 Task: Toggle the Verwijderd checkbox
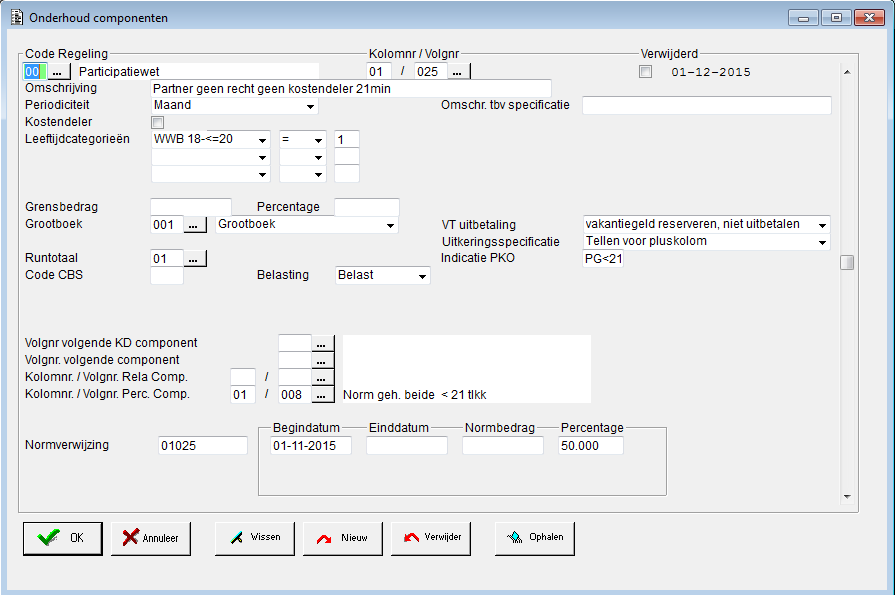pos(646,72)
